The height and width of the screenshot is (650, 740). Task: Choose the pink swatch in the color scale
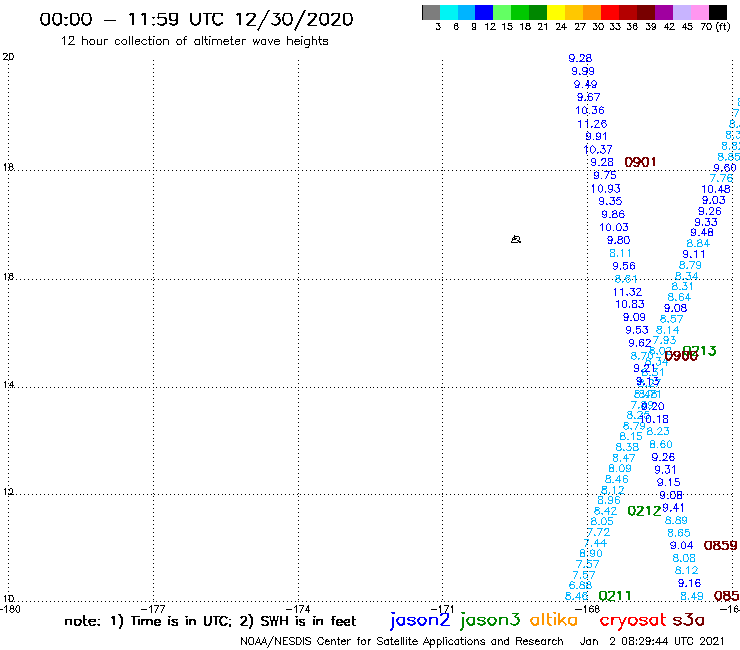[700, 12]
